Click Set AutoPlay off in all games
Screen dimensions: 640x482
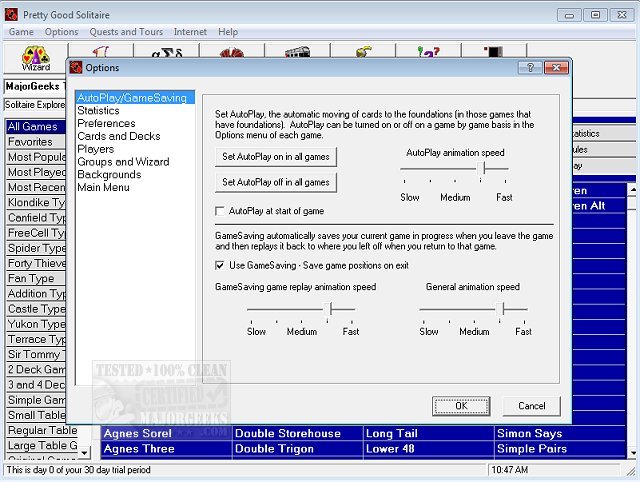pyautogui.click(x=276, y=182)
